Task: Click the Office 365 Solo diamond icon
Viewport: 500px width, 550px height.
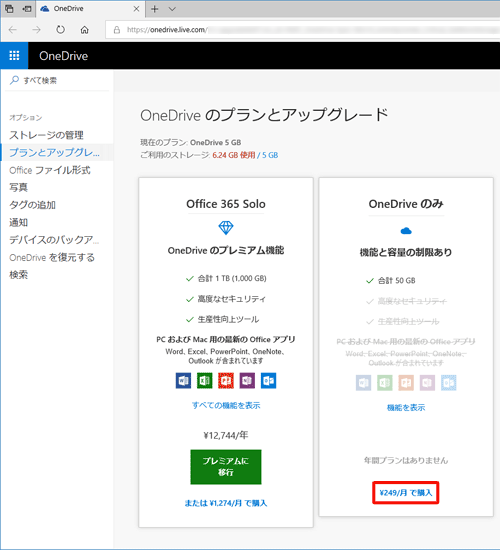Action: [226, 228]
